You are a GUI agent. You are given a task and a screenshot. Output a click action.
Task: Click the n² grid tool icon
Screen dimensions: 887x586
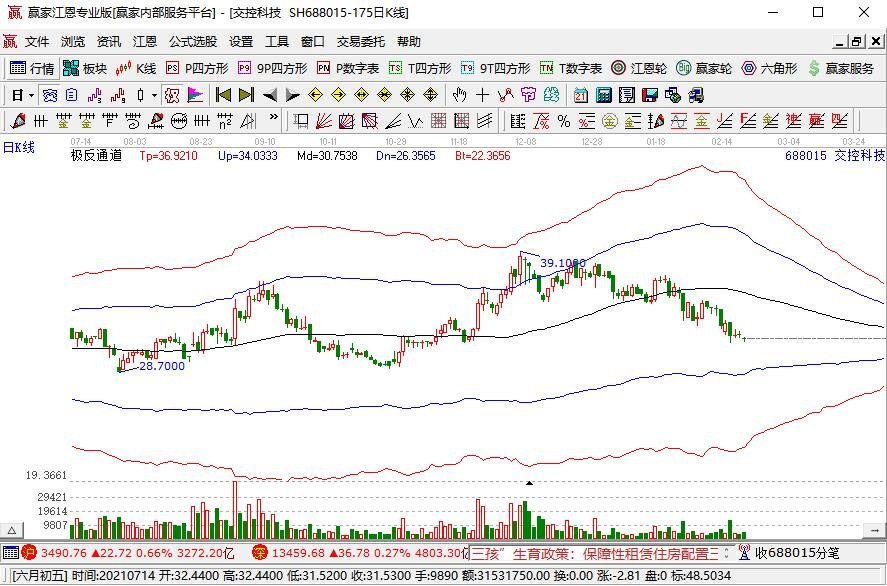point(225,120)
